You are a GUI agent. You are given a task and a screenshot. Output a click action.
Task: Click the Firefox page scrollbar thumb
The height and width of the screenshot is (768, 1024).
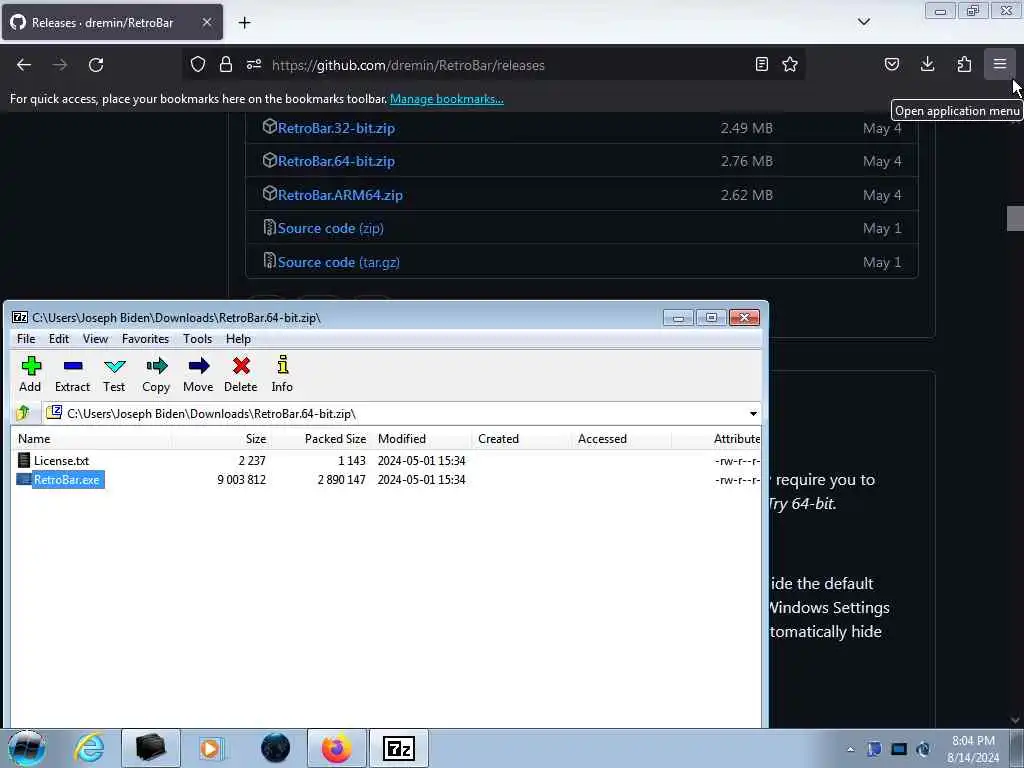(x=1015, y=218)
